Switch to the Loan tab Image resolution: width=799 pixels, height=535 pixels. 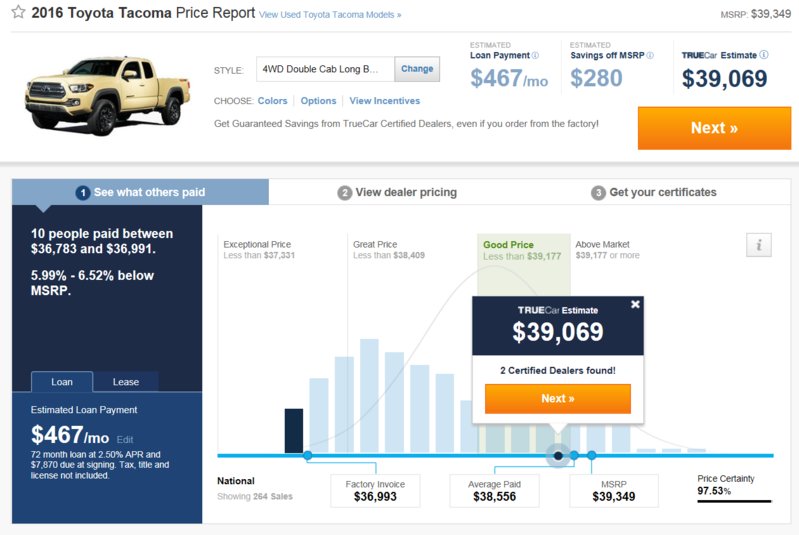point(62,382)
